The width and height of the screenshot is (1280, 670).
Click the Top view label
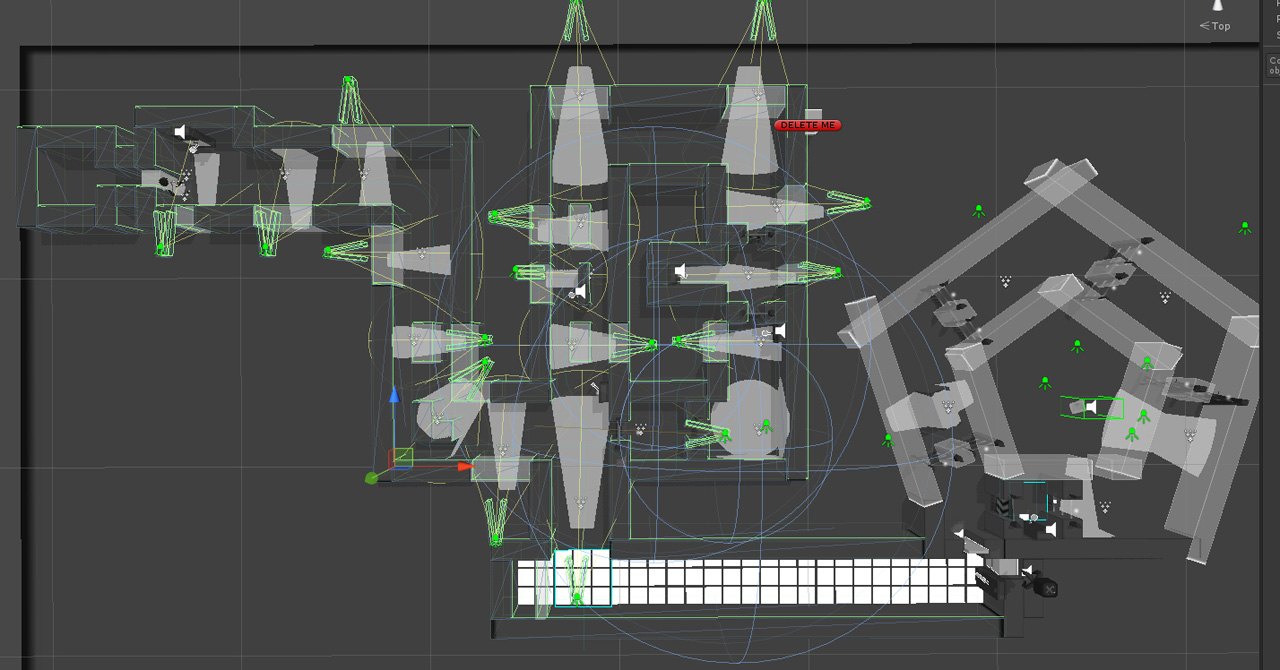[x=1220, y=26]
